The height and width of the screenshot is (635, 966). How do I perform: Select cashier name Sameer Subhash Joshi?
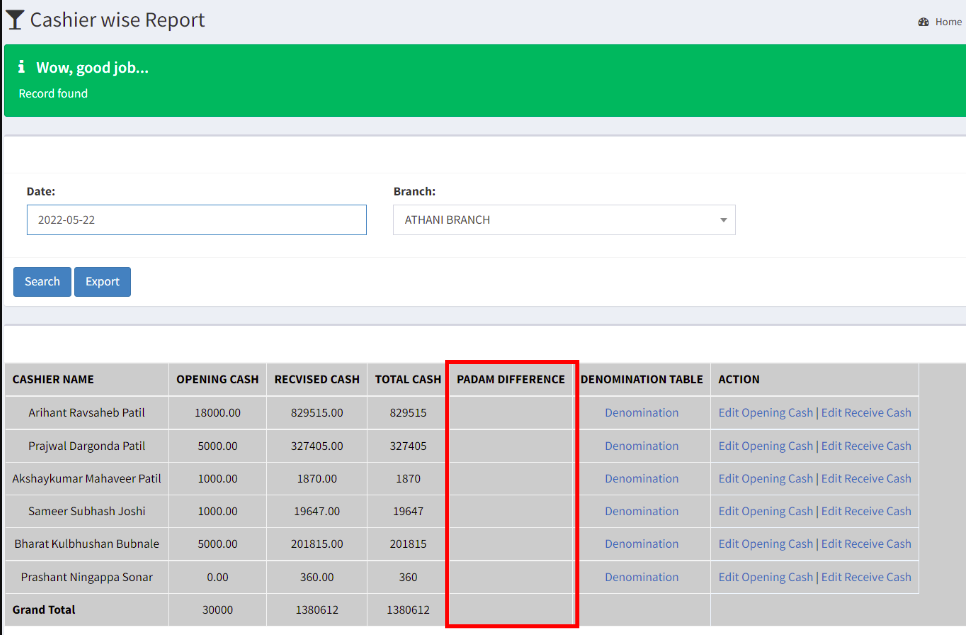pyautogui.click(x=87, y=511)
